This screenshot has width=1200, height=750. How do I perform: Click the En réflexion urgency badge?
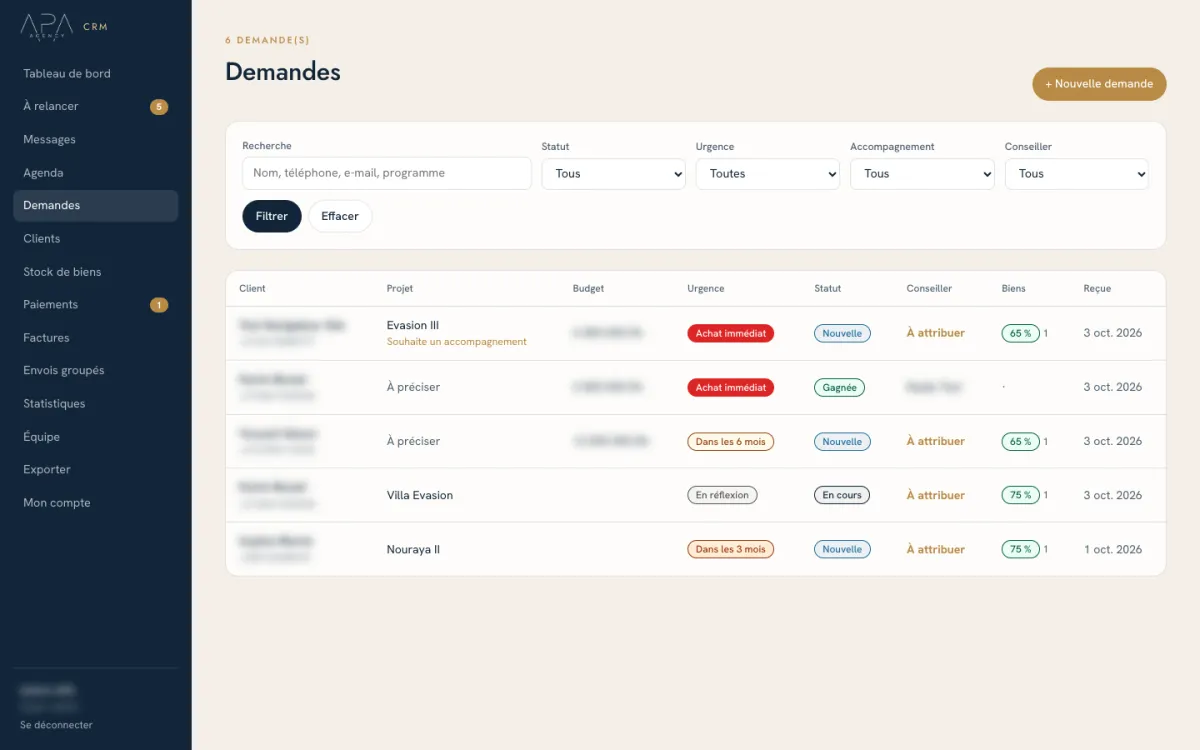pyautogui.click(x=722, y=495)
